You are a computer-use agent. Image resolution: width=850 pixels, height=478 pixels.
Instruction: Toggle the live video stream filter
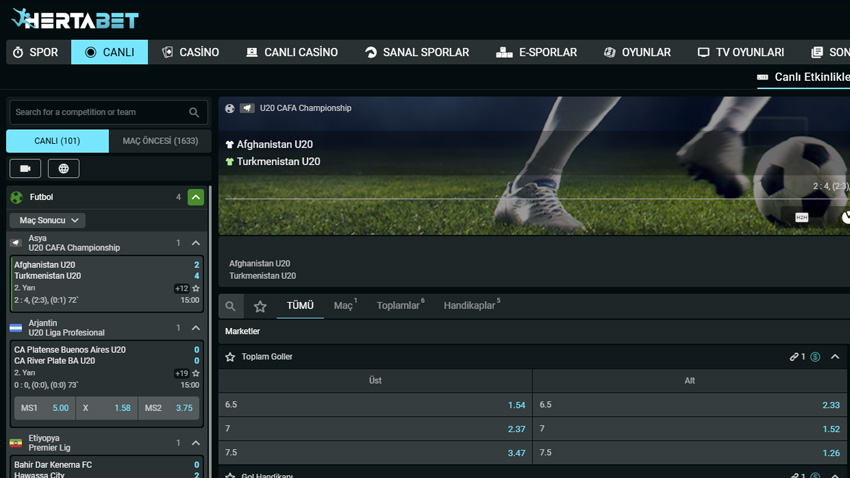point(25,169)
